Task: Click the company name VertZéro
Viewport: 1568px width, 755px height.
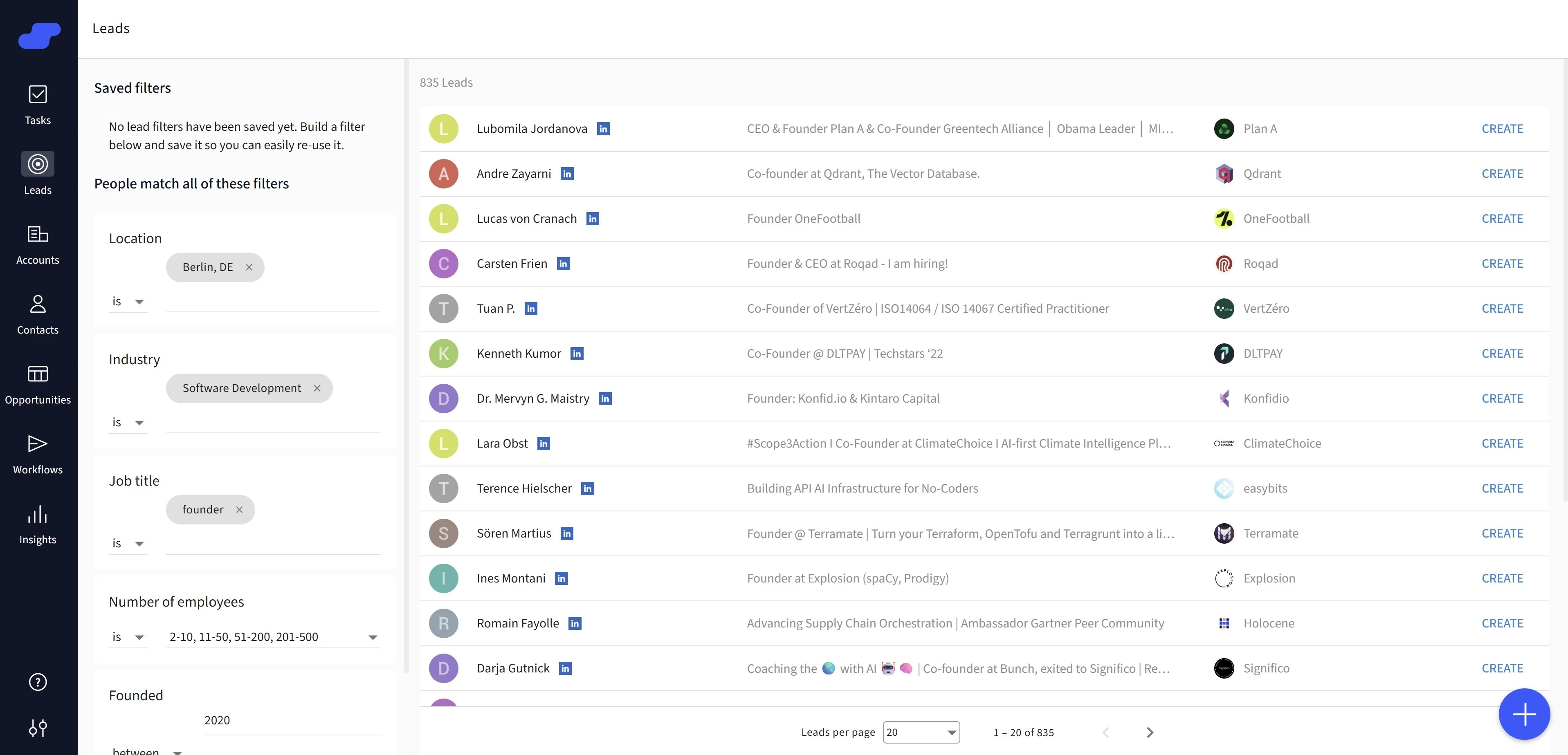Action: 1266,309
